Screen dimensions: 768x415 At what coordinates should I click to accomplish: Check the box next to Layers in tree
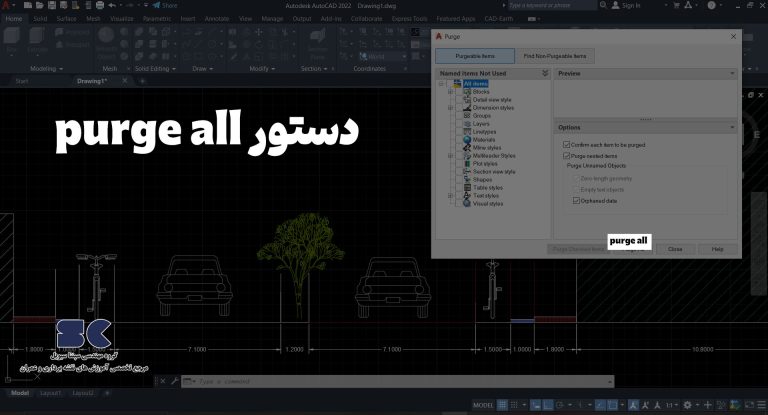(458, 123)
